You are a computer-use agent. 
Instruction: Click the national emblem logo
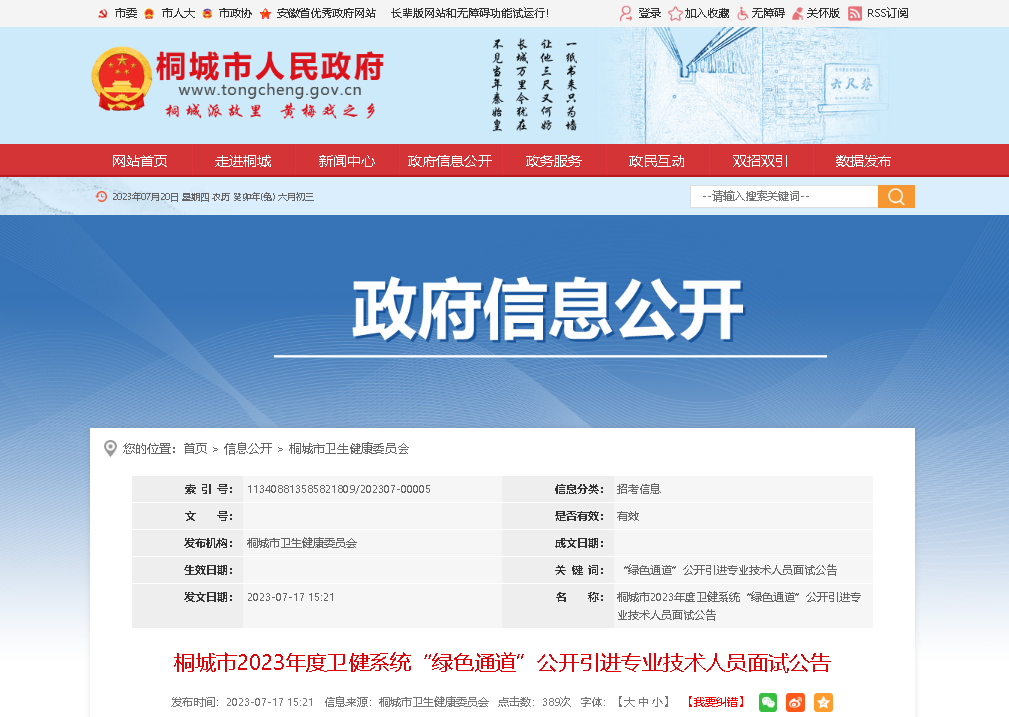click(122, 79)
